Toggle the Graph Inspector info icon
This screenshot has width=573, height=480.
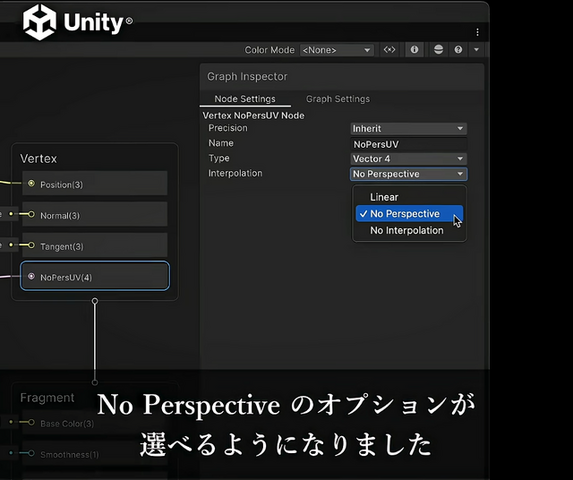click(x=414, y=49)
